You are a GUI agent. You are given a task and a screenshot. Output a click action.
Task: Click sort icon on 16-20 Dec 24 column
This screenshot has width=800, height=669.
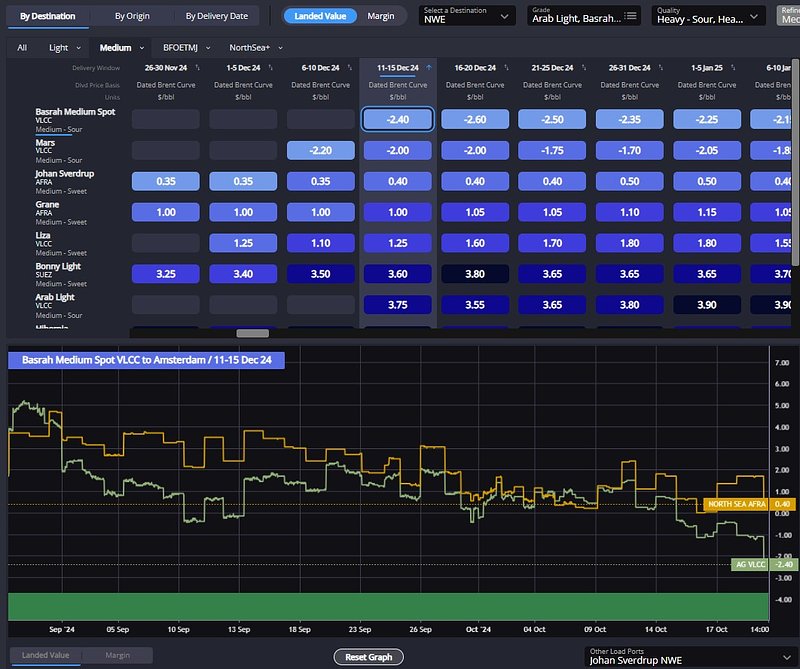507,68
